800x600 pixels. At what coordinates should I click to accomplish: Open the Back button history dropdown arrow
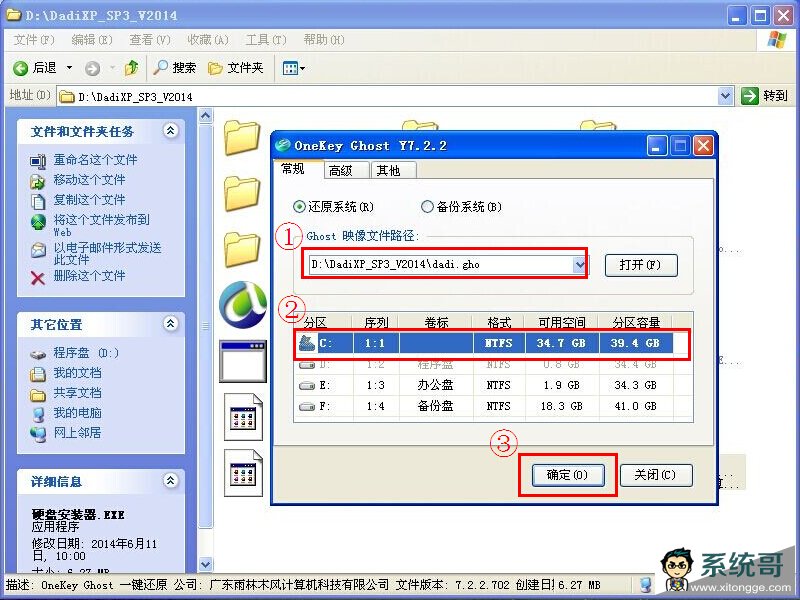[x=69, y=68]
